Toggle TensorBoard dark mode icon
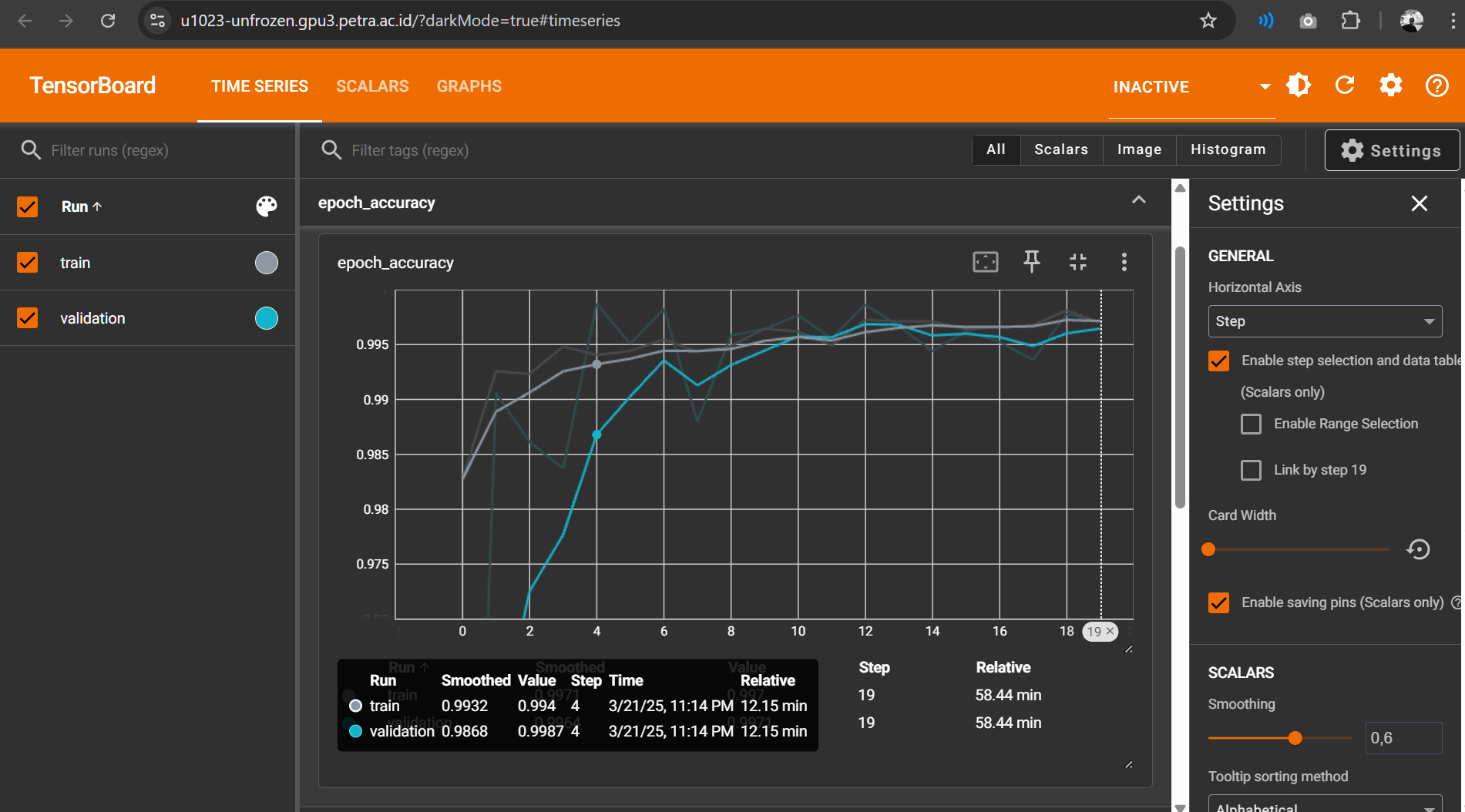Viewport: 1465px width, 812px height. coord(1299,86)
